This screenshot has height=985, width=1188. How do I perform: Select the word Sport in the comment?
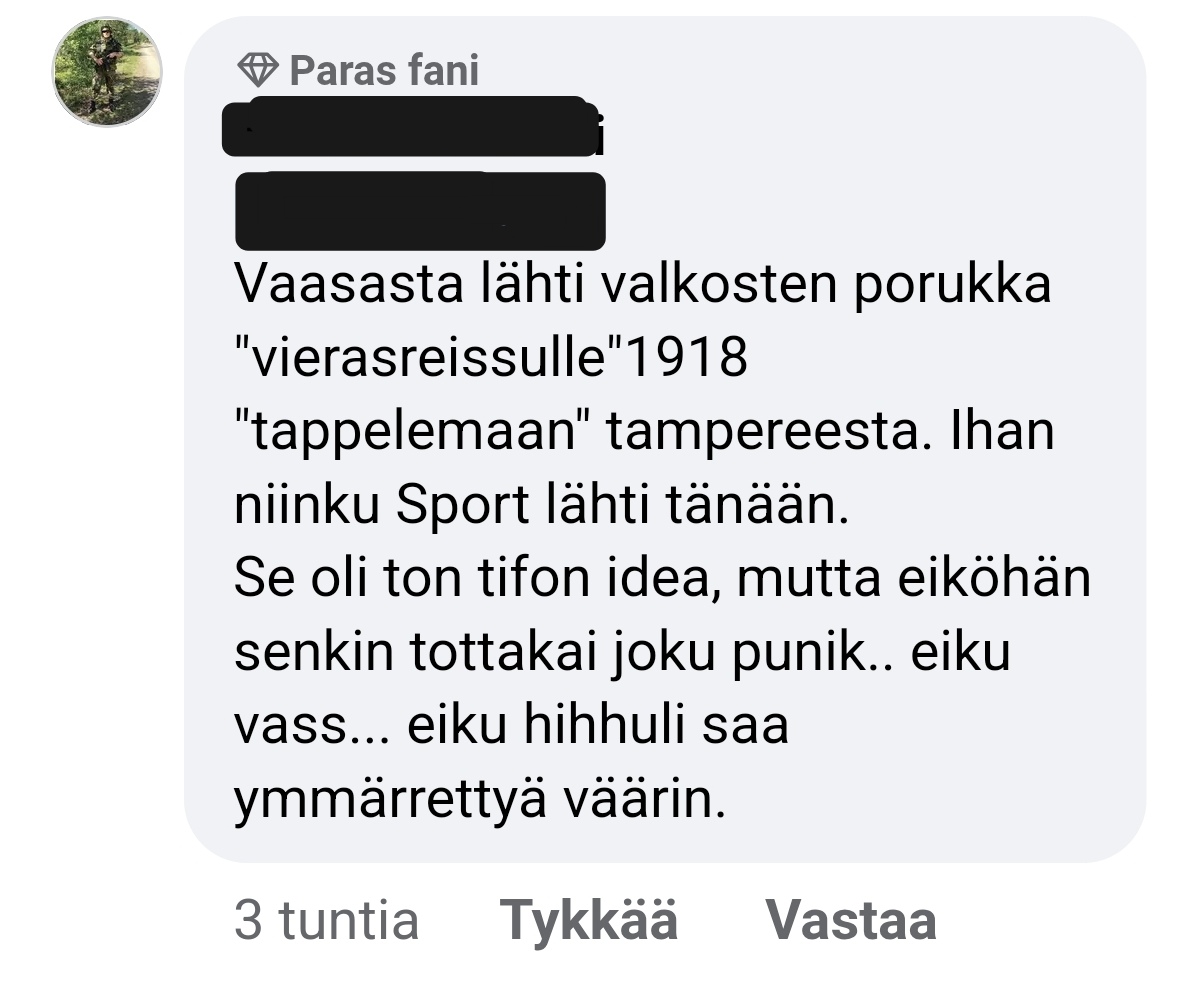[462, 505]
